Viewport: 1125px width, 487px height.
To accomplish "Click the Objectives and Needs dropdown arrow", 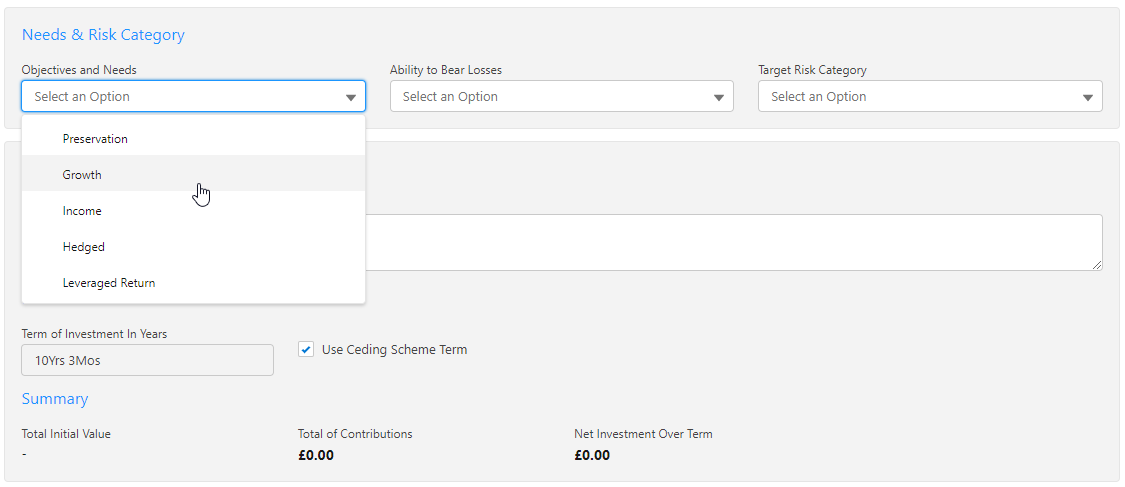I will (351, 97).
